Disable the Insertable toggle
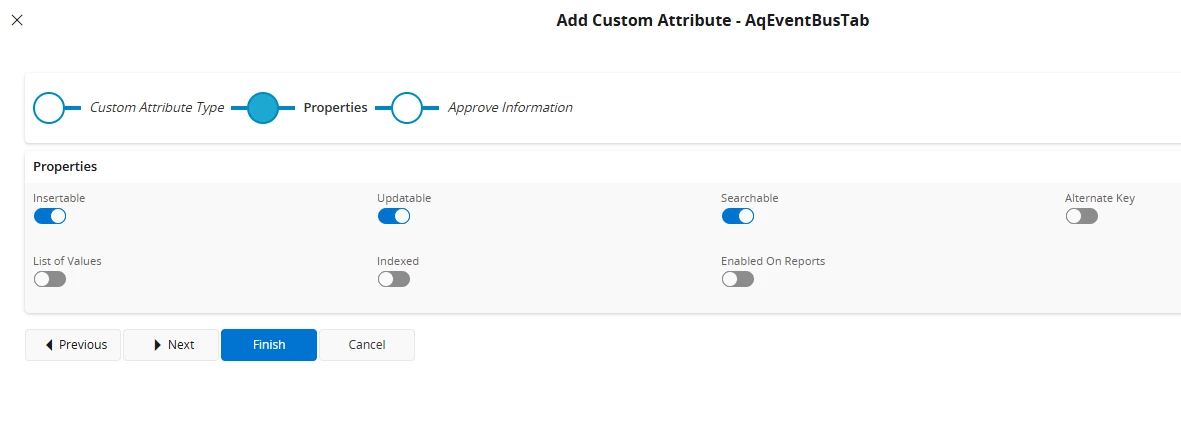 [x=50, y=216]
